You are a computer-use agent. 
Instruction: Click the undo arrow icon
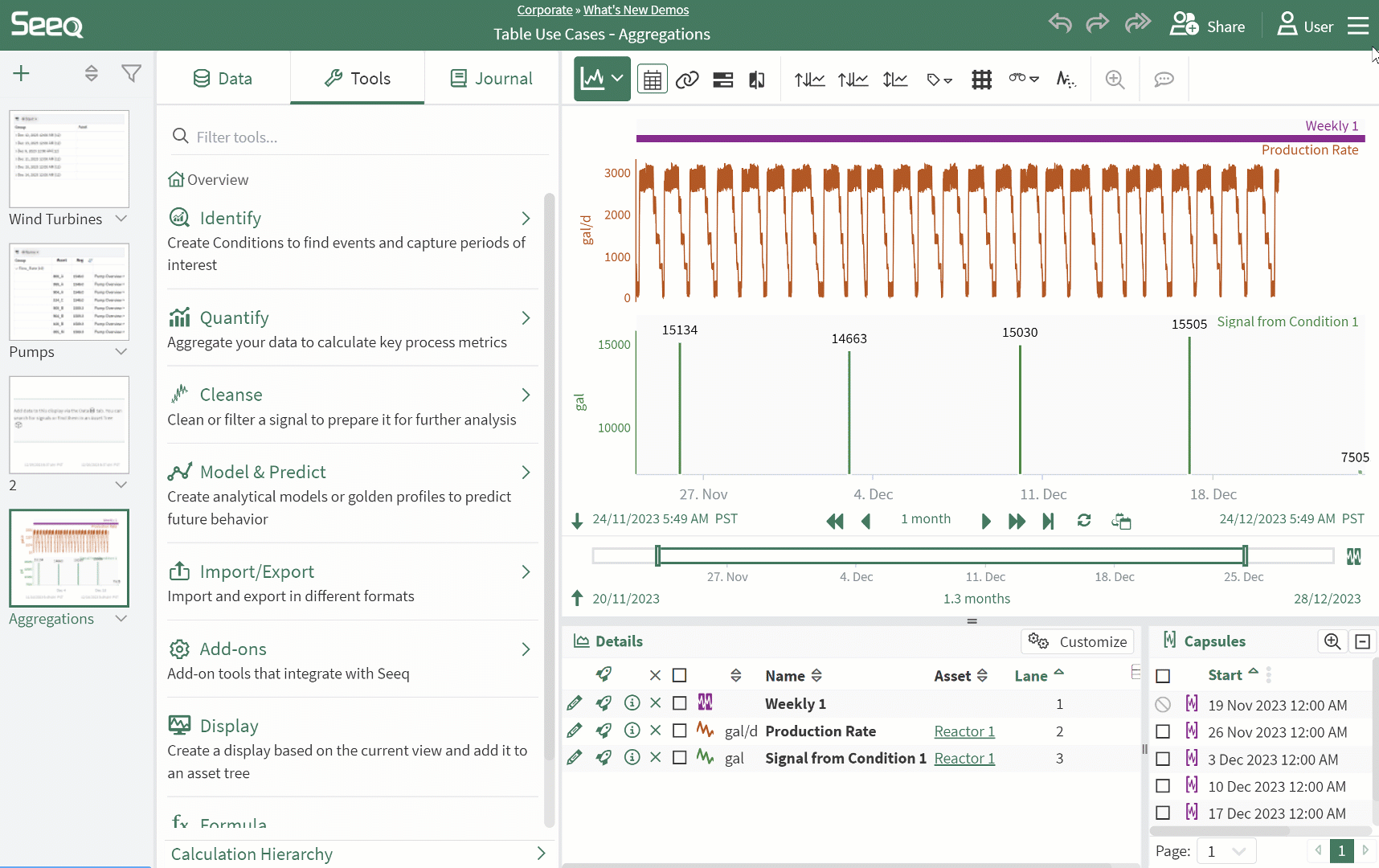pyautogui.click(x=1060, y=23)
